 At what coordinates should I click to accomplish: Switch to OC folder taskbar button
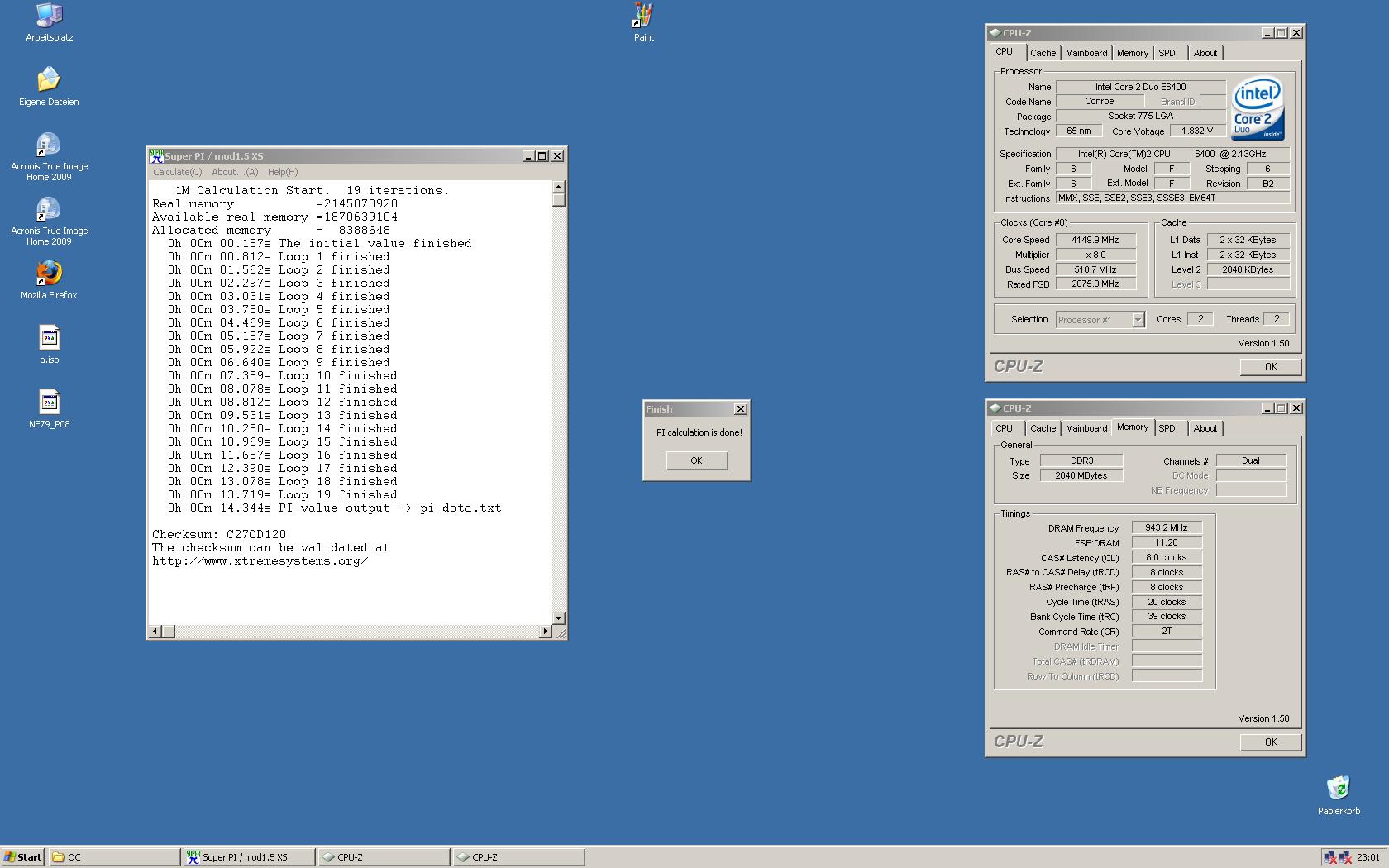pyautogui.click(x=114, y=857)
